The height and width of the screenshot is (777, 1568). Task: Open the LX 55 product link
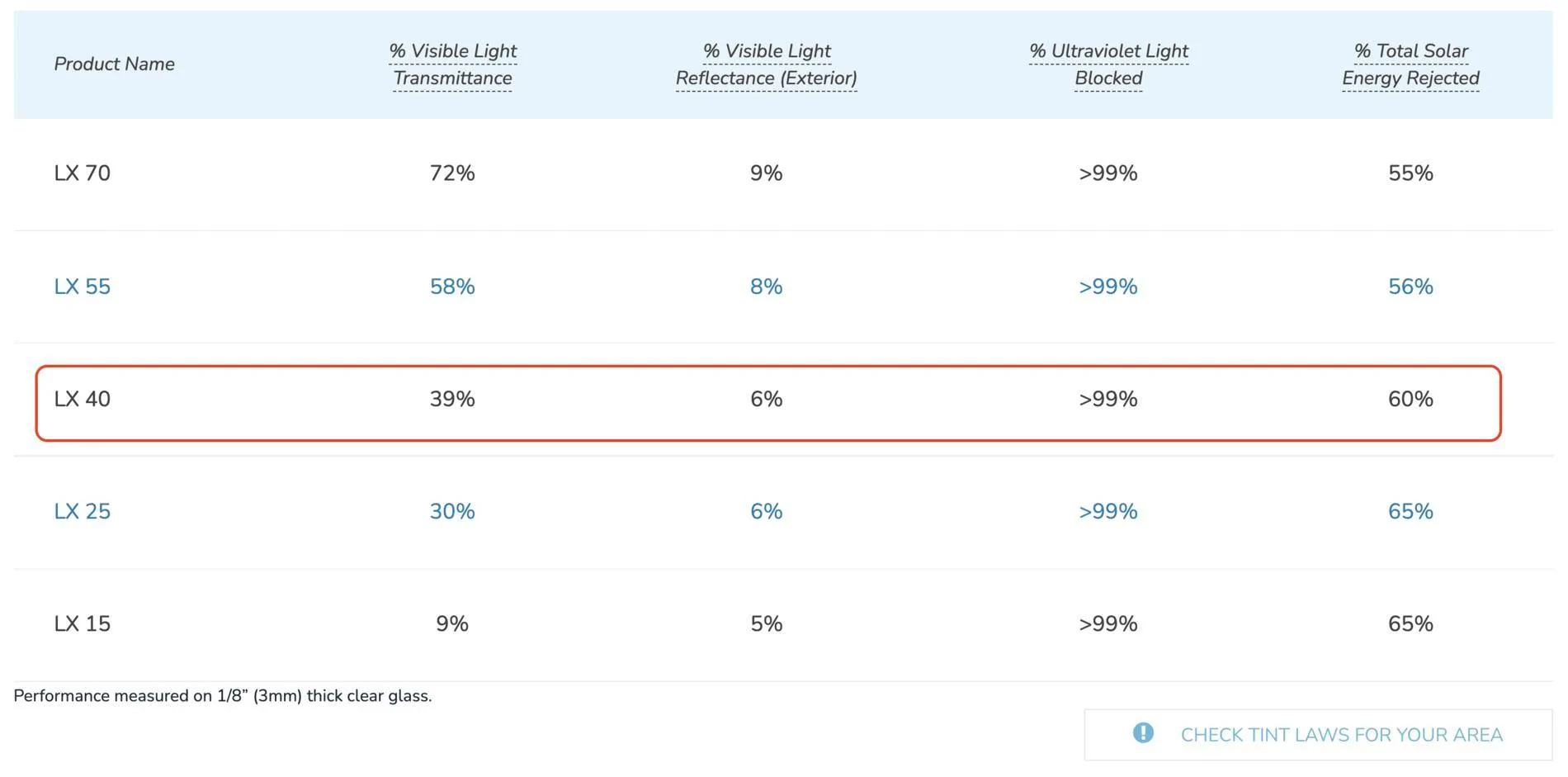point(83,287)
